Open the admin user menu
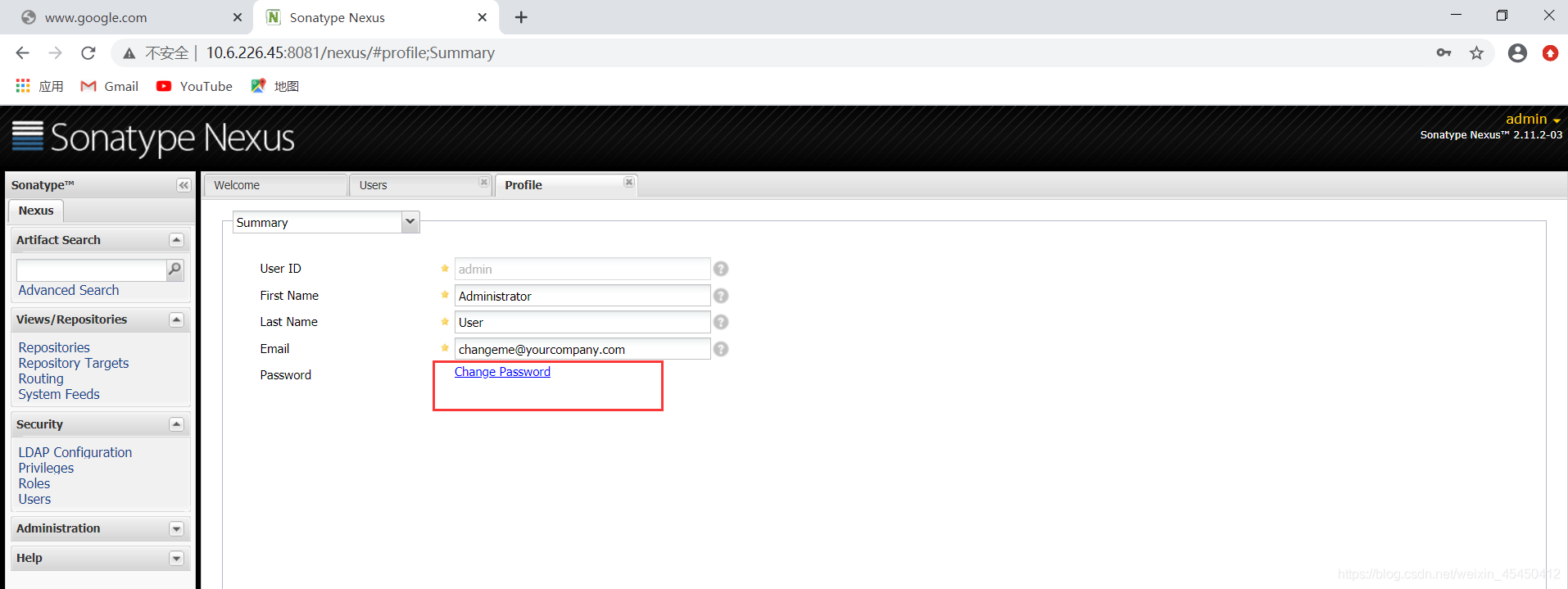This screenshot has height=589, width=1568. click(1533, 119)
